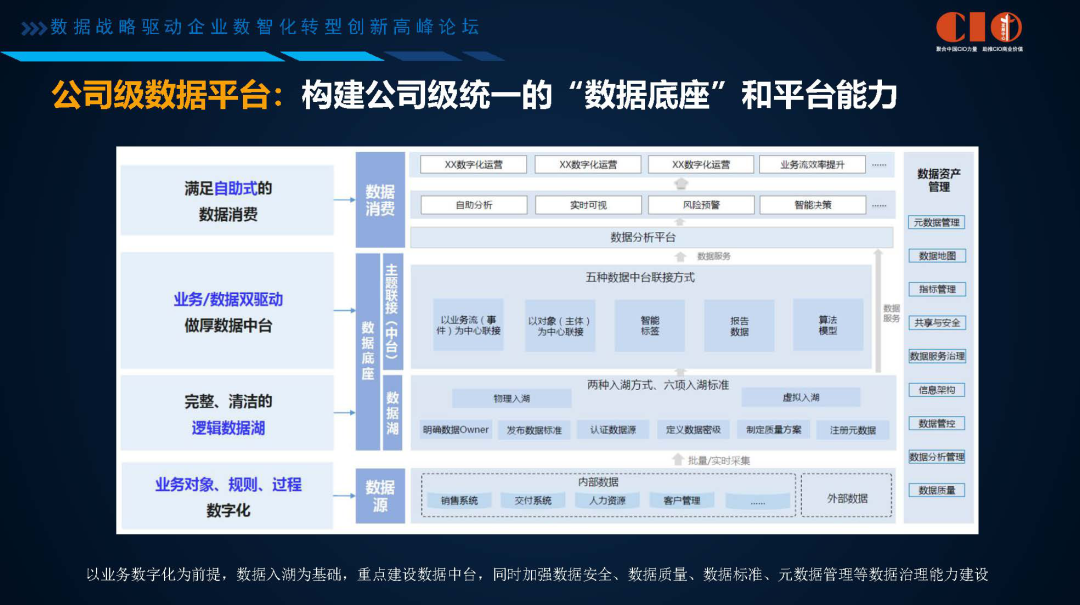1080x605 pixels.
Task: Click the vertical 数据服务 arrow on the panel's right edge
Action: (878, 310)
